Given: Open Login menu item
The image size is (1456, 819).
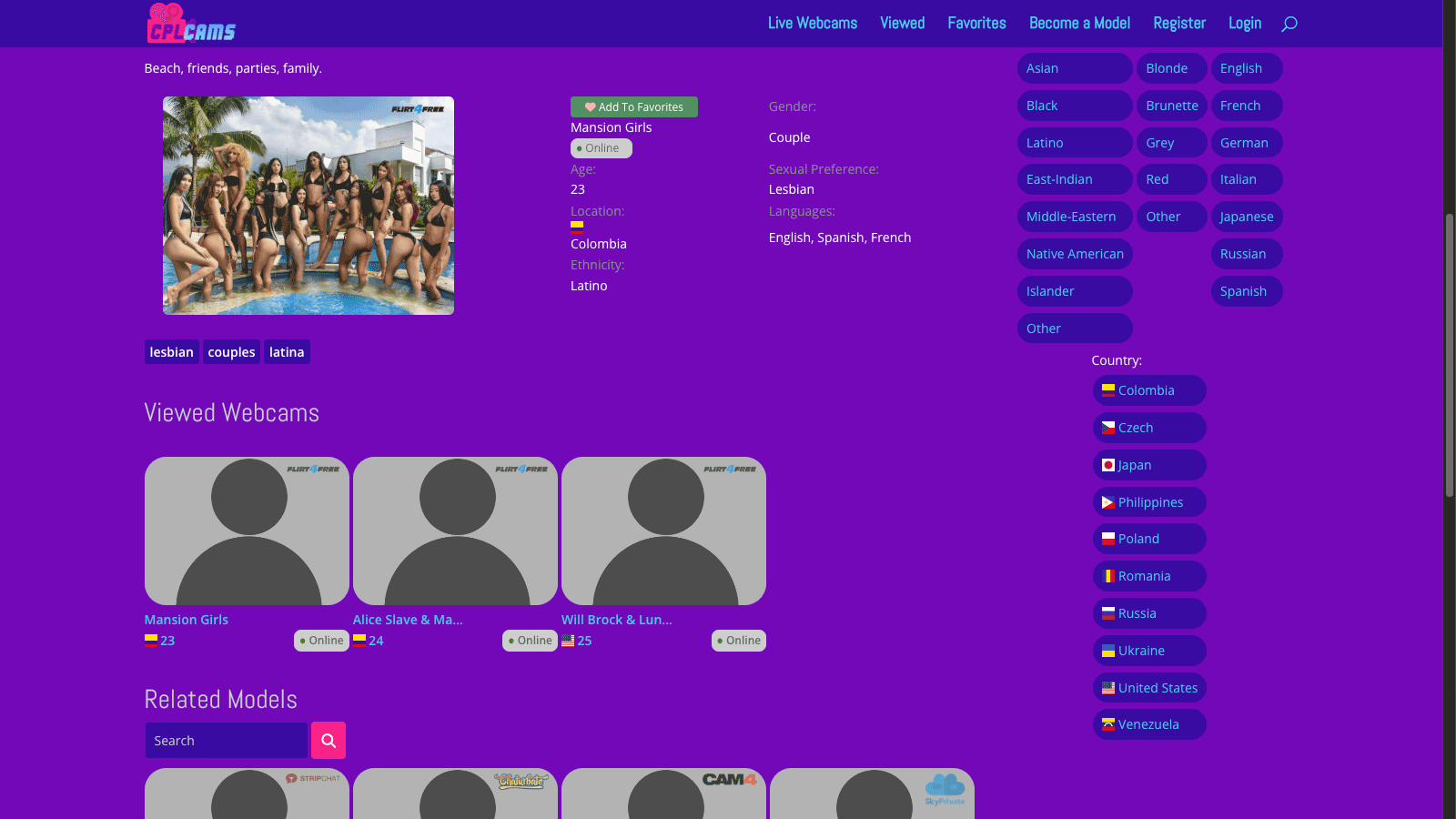Looking at the screenshot, I should (x=1245, y=23).
